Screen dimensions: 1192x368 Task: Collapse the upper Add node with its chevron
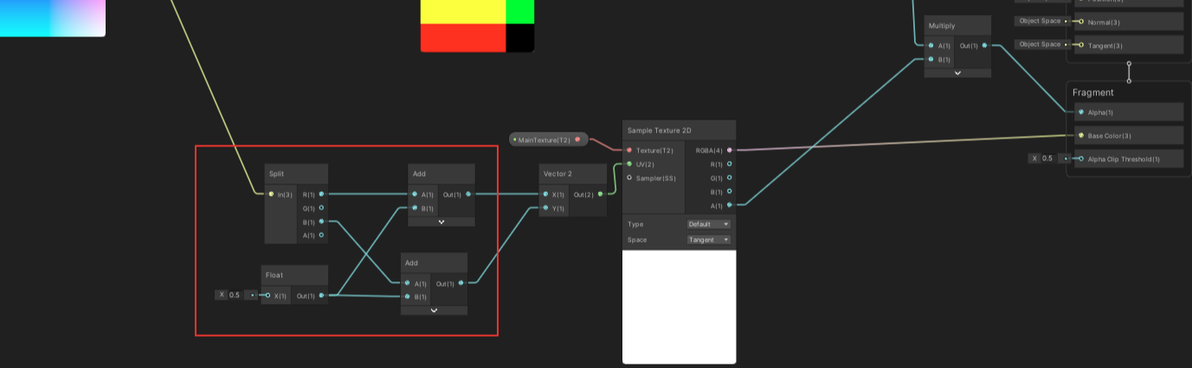click(x=441, y=222)
